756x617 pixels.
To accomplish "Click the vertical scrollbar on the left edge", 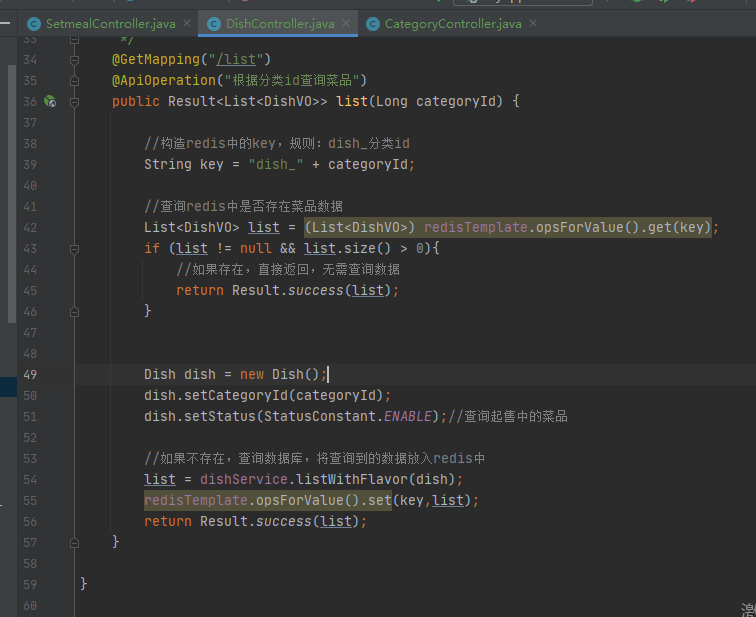I will tap(12, 193).
